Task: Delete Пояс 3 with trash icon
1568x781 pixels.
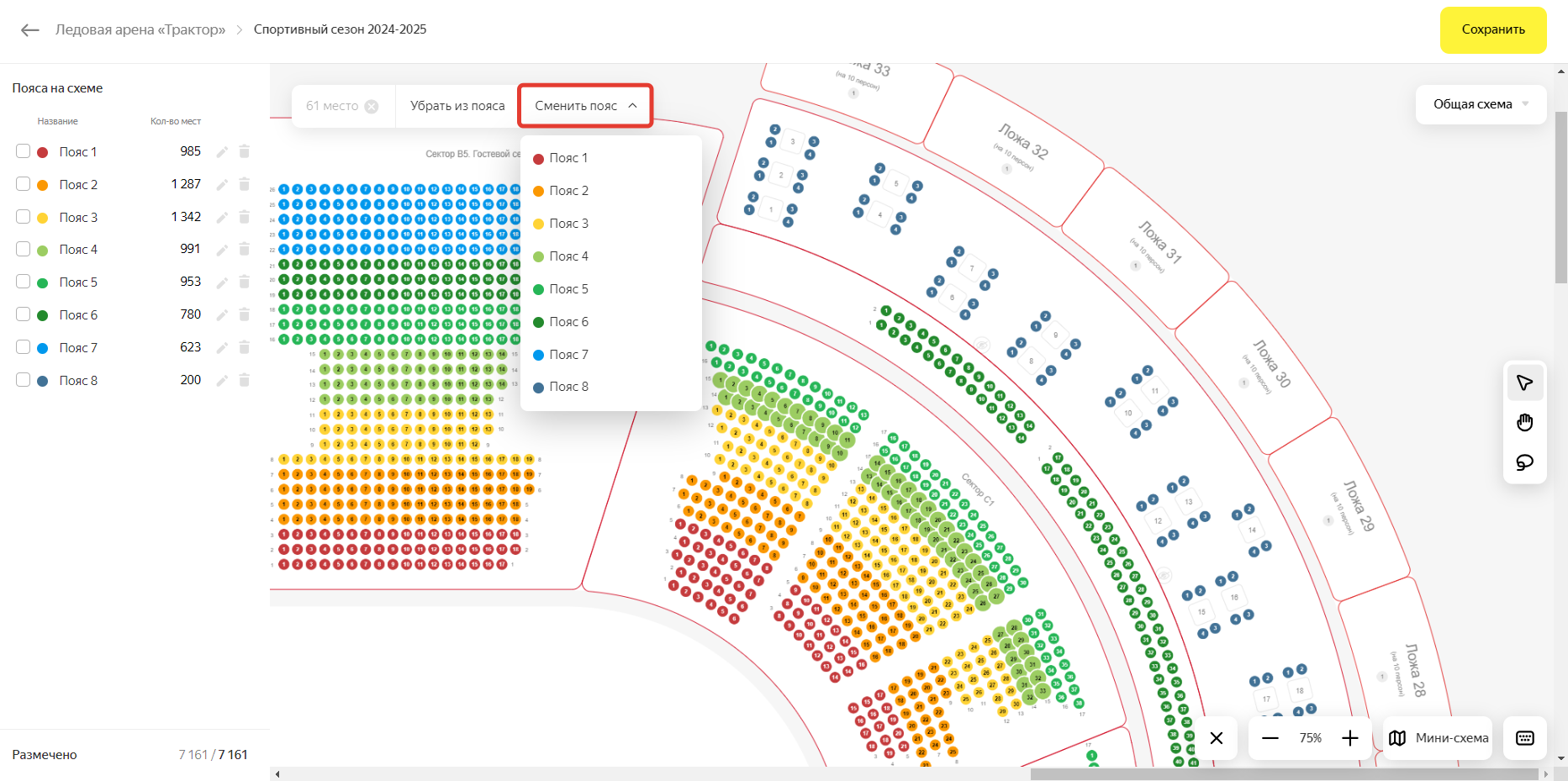Action: point(245,217)
